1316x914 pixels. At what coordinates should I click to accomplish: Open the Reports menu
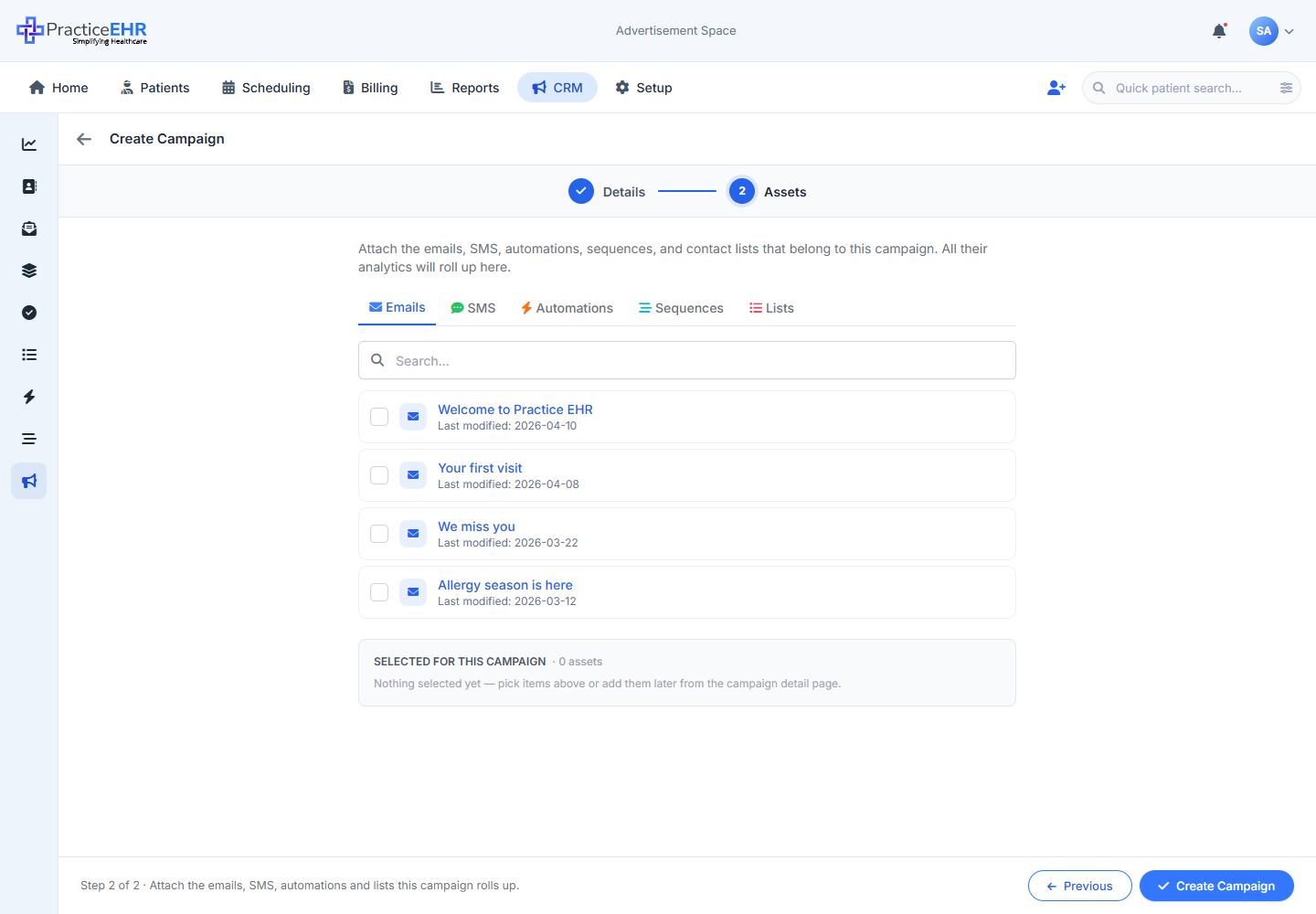pos(464,88)
